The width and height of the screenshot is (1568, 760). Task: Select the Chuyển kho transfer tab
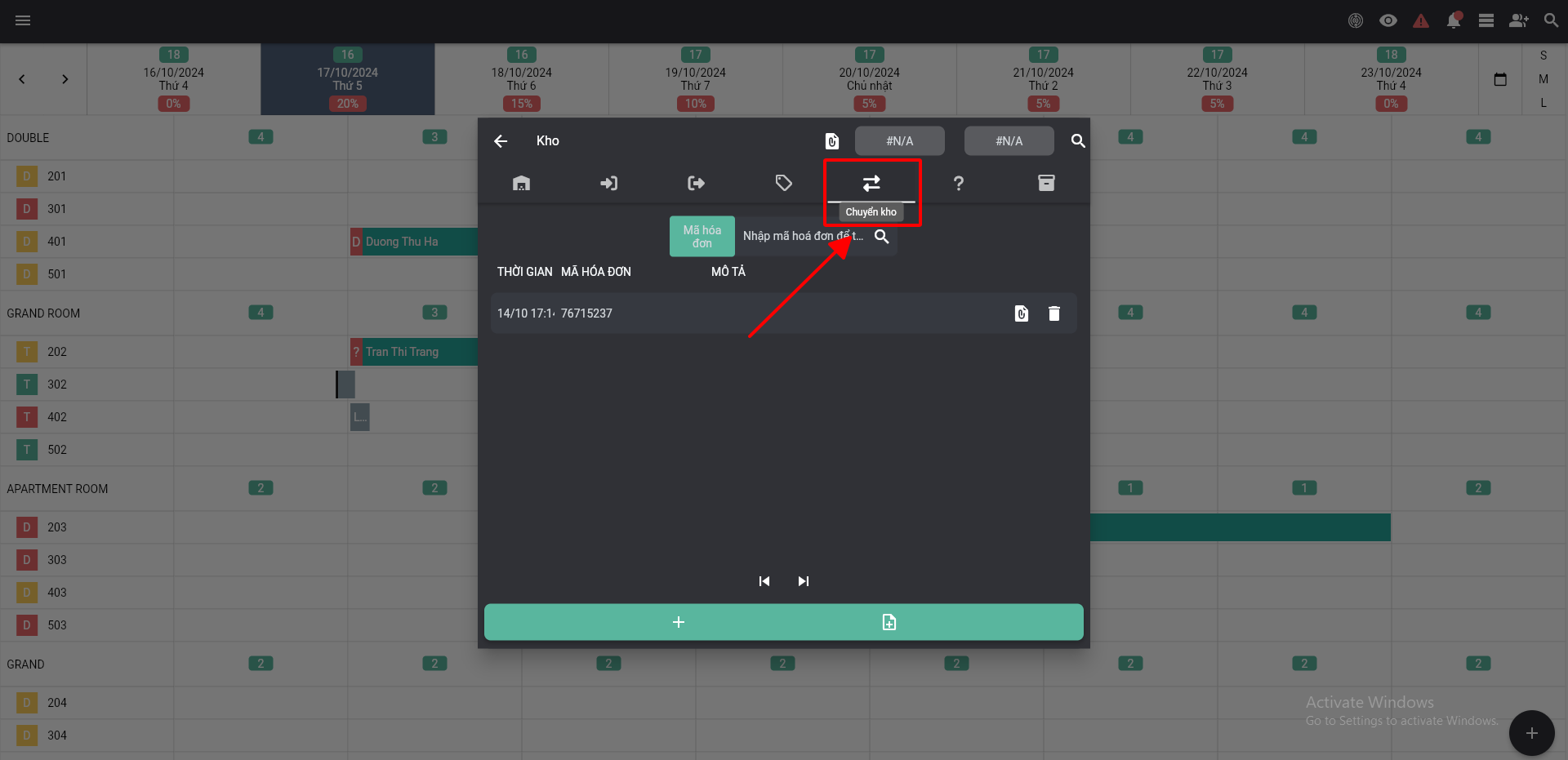coord(871,183)
